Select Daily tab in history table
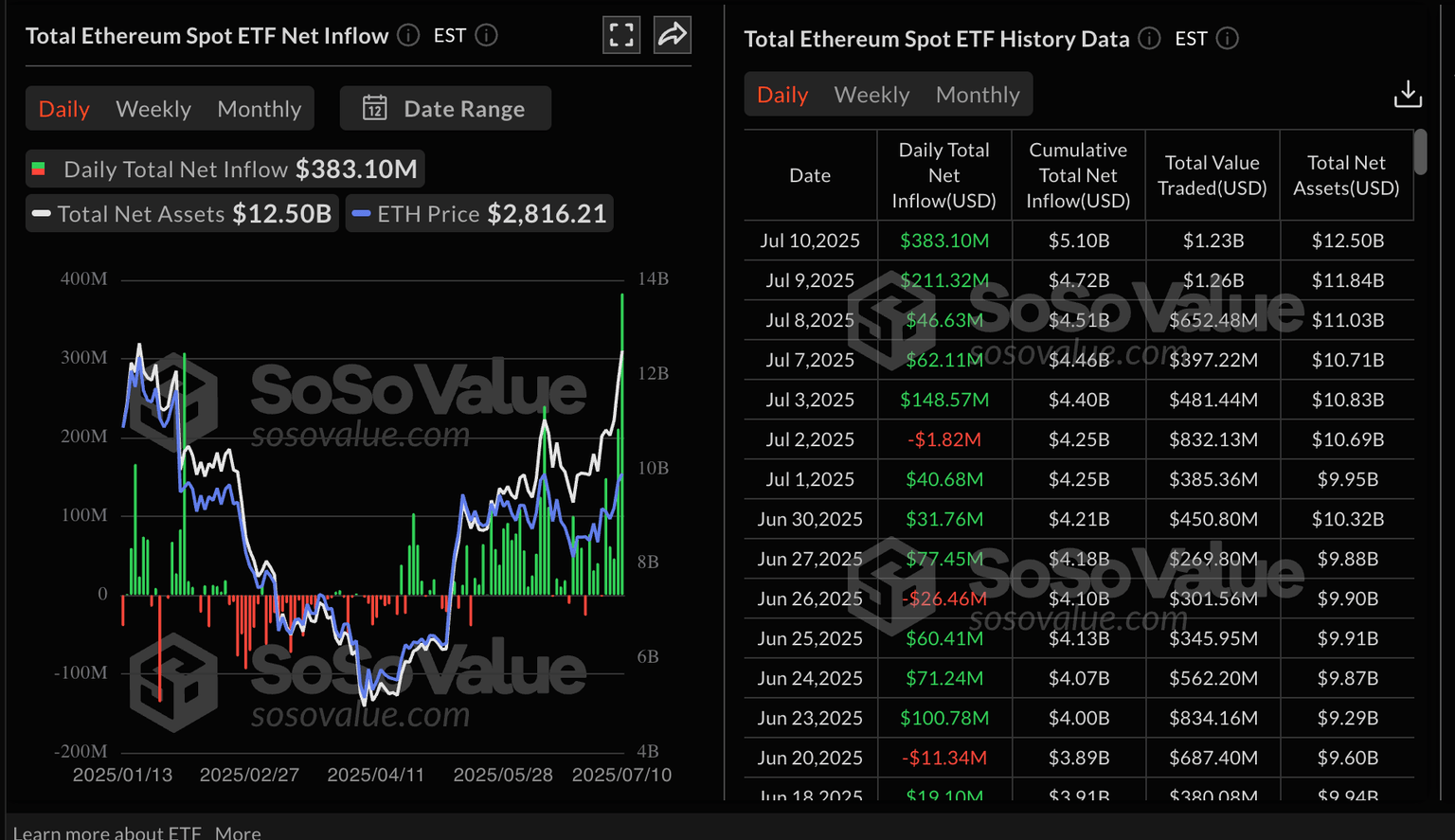1455x840 pixels. (x=782, y=95)
